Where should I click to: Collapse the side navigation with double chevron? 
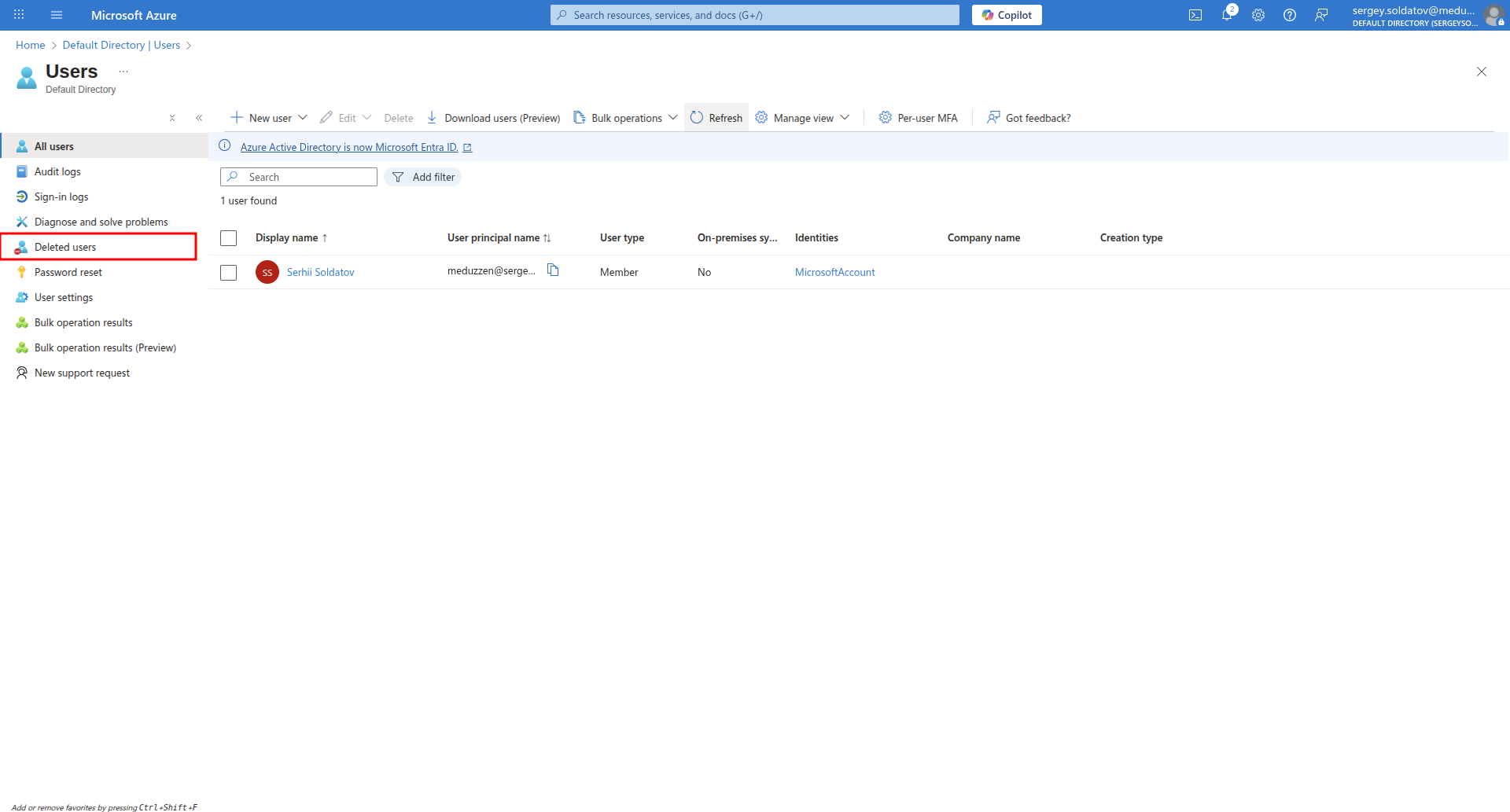(x=199, y=118)
